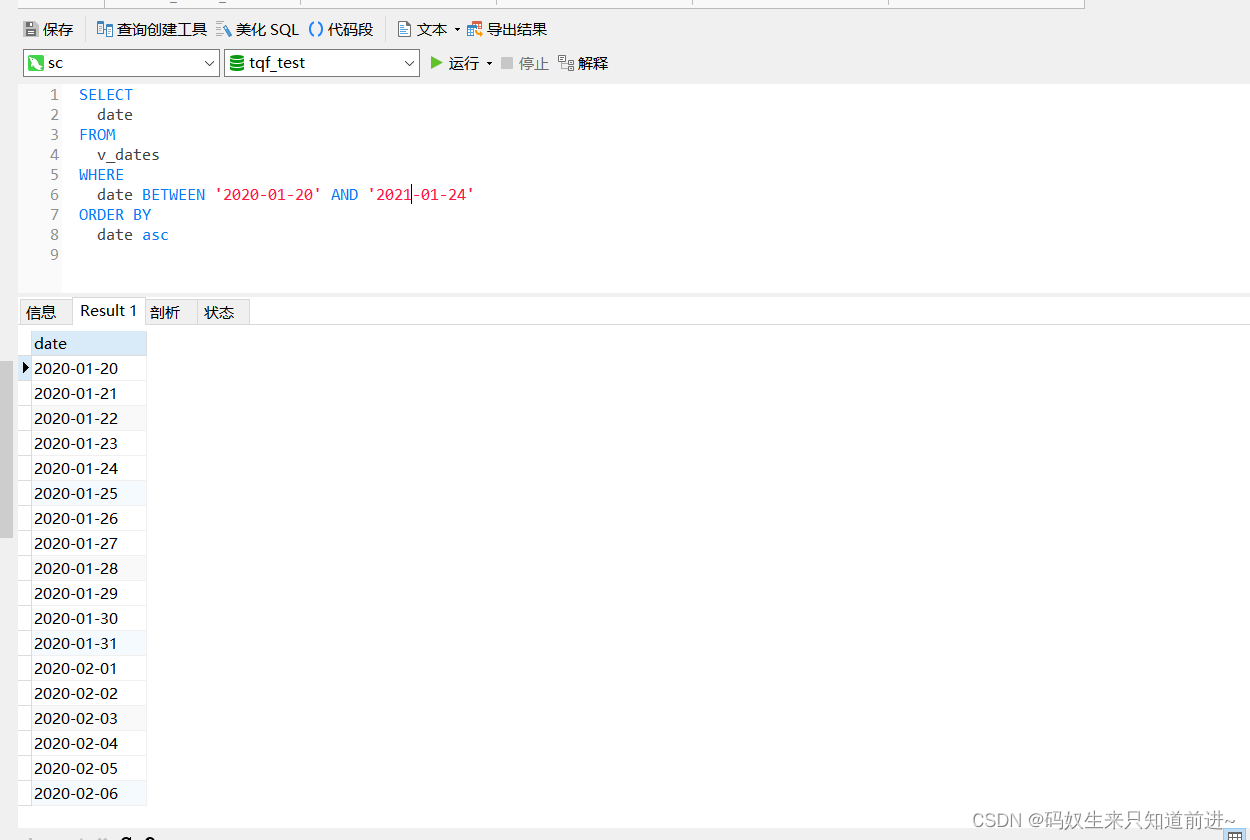Open the 查询创建工具 query builder
Viewport: 1250px width, 840px height.
point(152,29)
